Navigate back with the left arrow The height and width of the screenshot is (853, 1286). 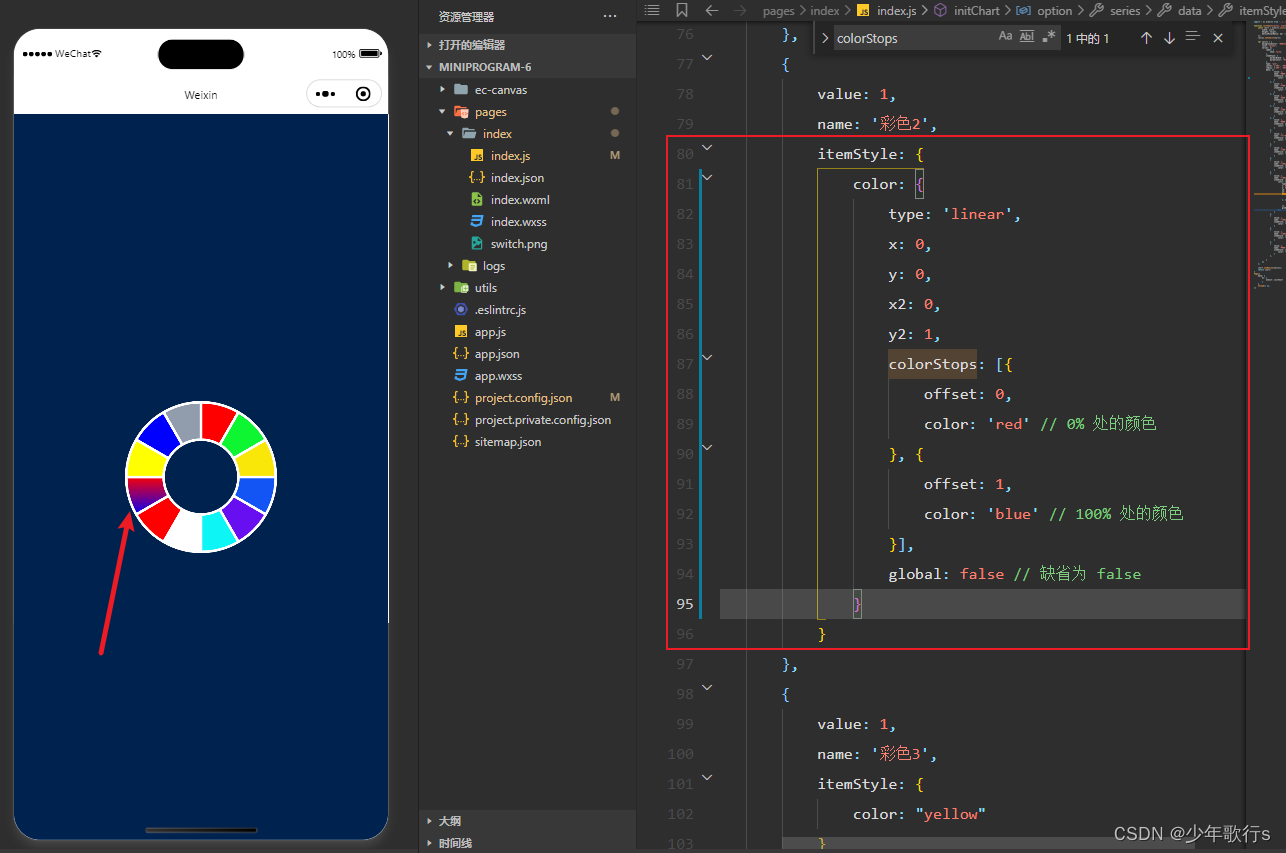[x=712, y=10]
